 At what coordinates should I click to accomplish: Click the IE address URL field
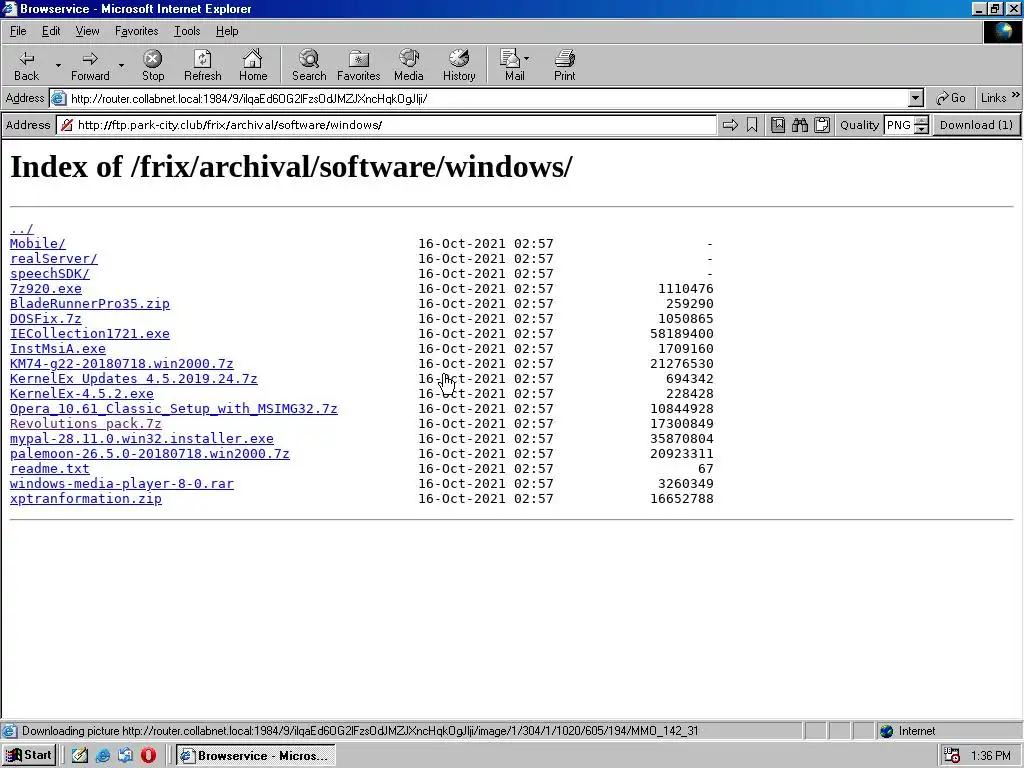[x=487, y=98]
